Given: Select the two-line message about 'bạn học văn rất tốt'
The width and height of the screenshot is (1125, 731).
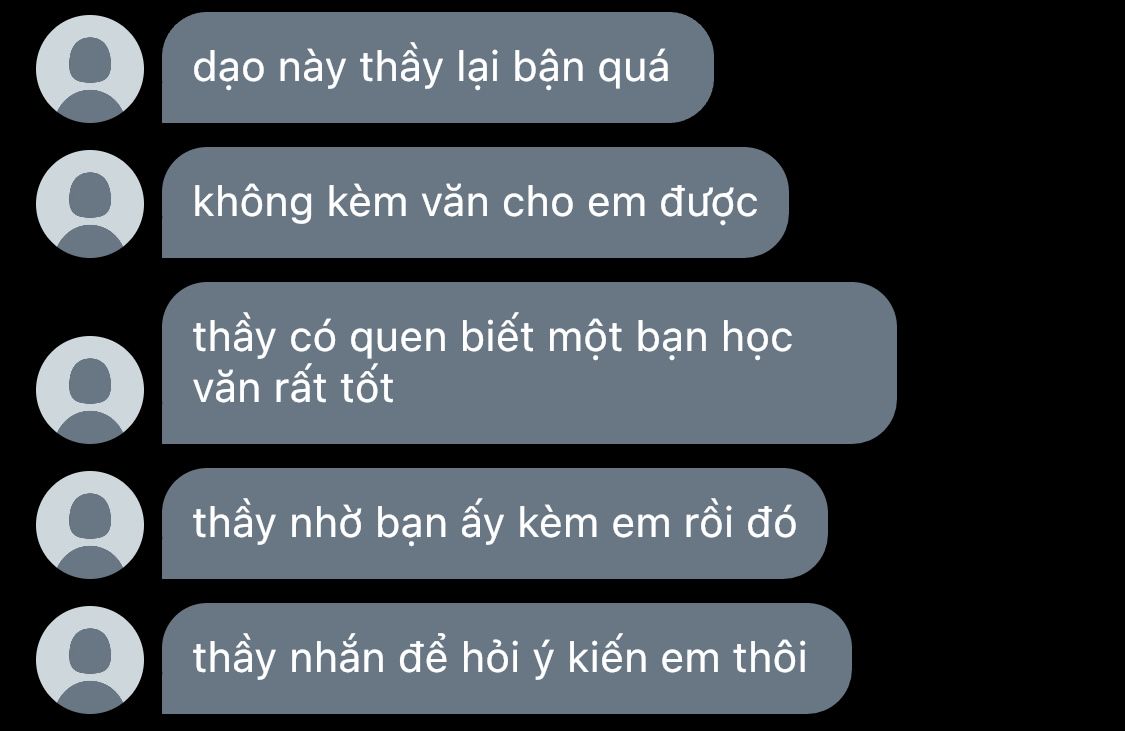Looking at the screenshot, I should coord(529,363).
